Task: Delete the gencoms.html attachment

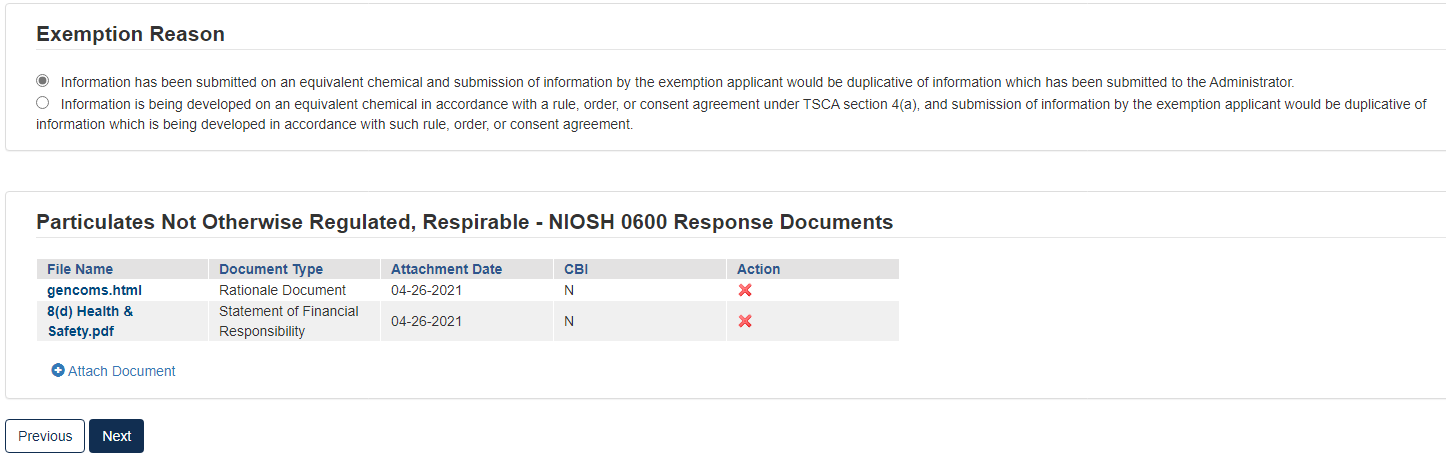Action: [x=745, y=290]
